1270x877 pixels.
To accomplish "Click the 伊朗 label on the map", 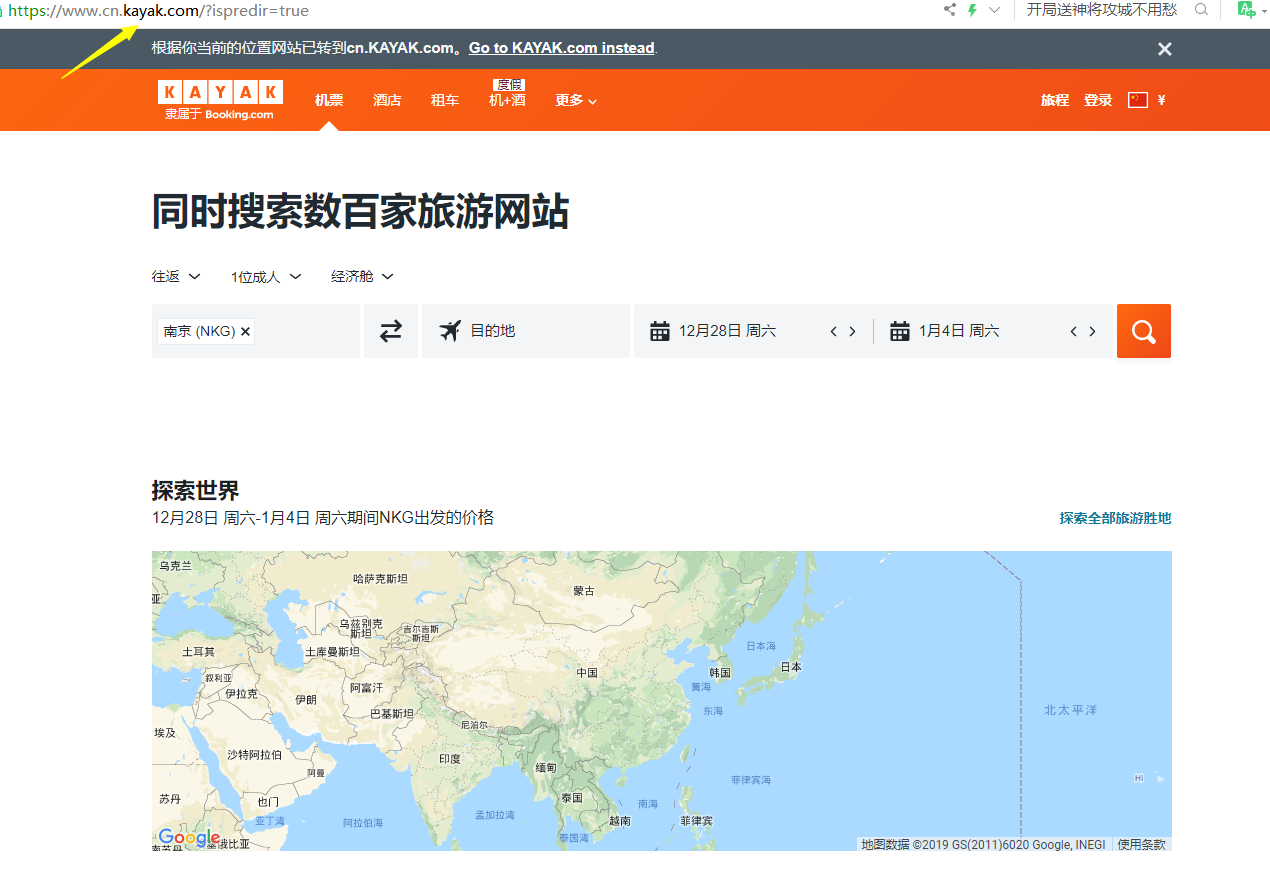I will (x=305, y=700).
